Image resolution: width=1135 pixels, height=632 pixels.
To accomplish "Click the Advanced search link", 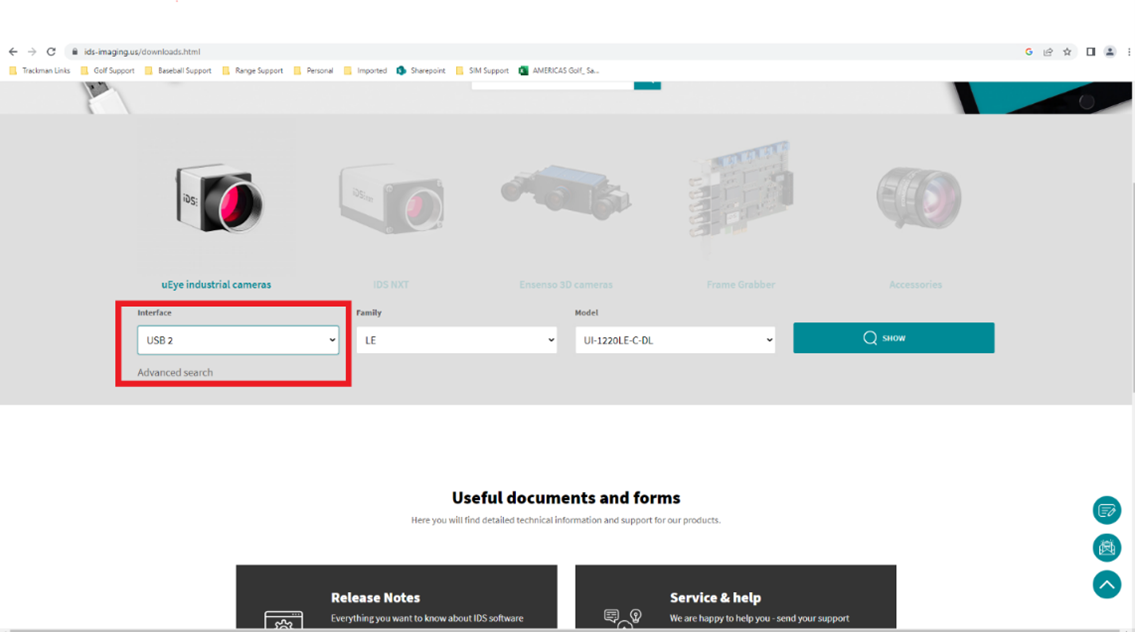I will [x=175, y=372].
